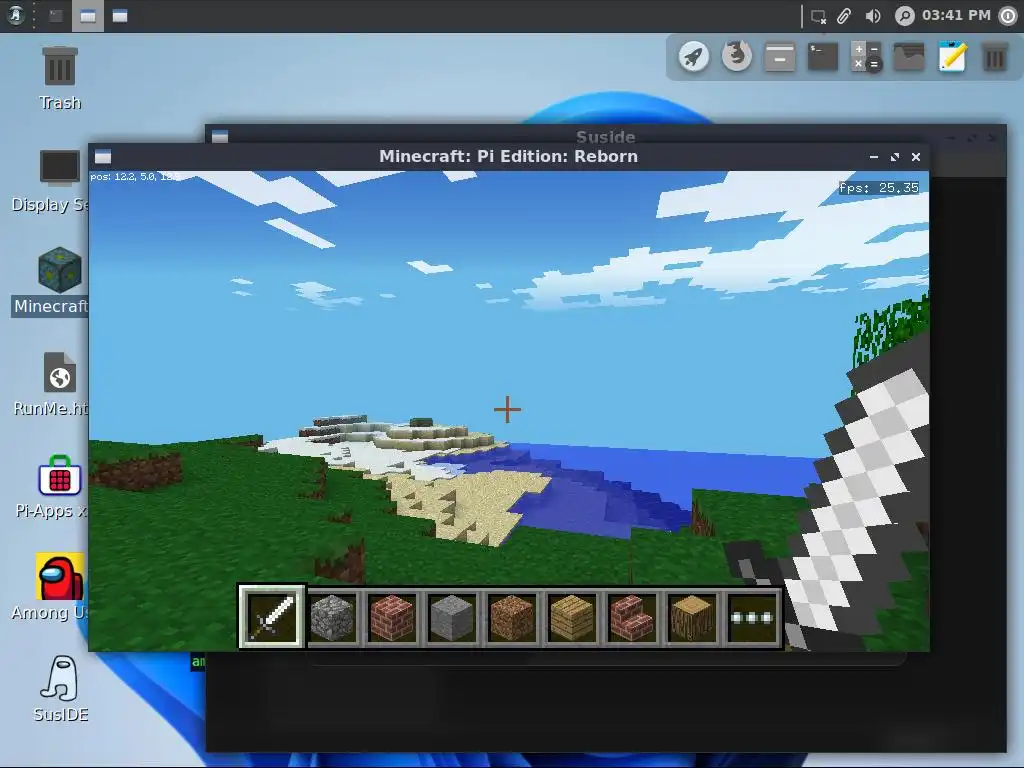The height and width of the screenshot is (768, 1024).
Task: Switch to terminal task in top panel
Action: point(56,16)
